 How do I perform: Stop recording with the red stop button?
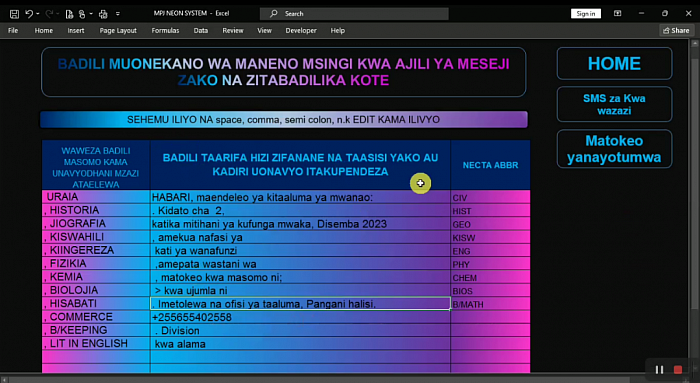[678, 370]
